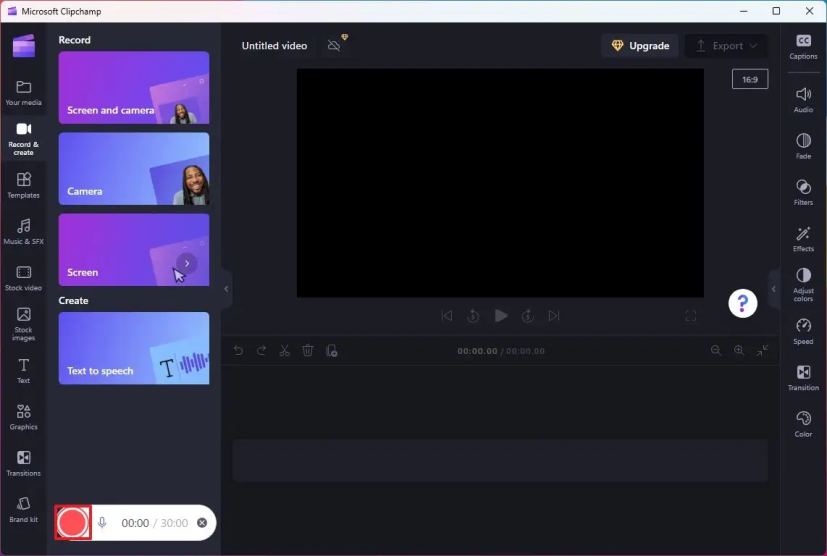
Task: Open the Text tool tab
Action: 23,371
